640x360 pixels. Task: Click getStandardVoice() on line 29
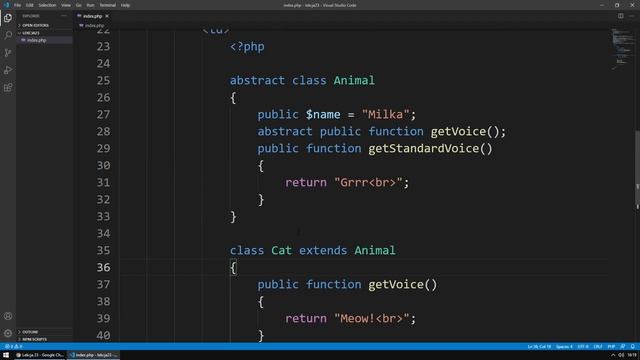tap(430, 149)
